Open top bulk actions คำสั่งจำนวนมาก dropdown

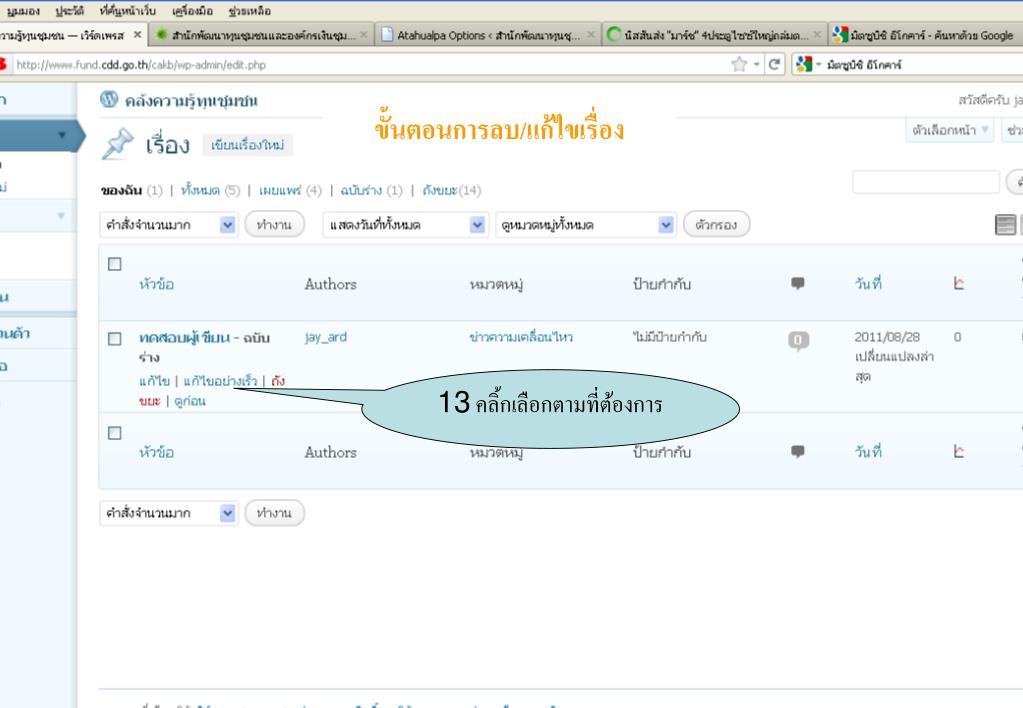point(169,224)
